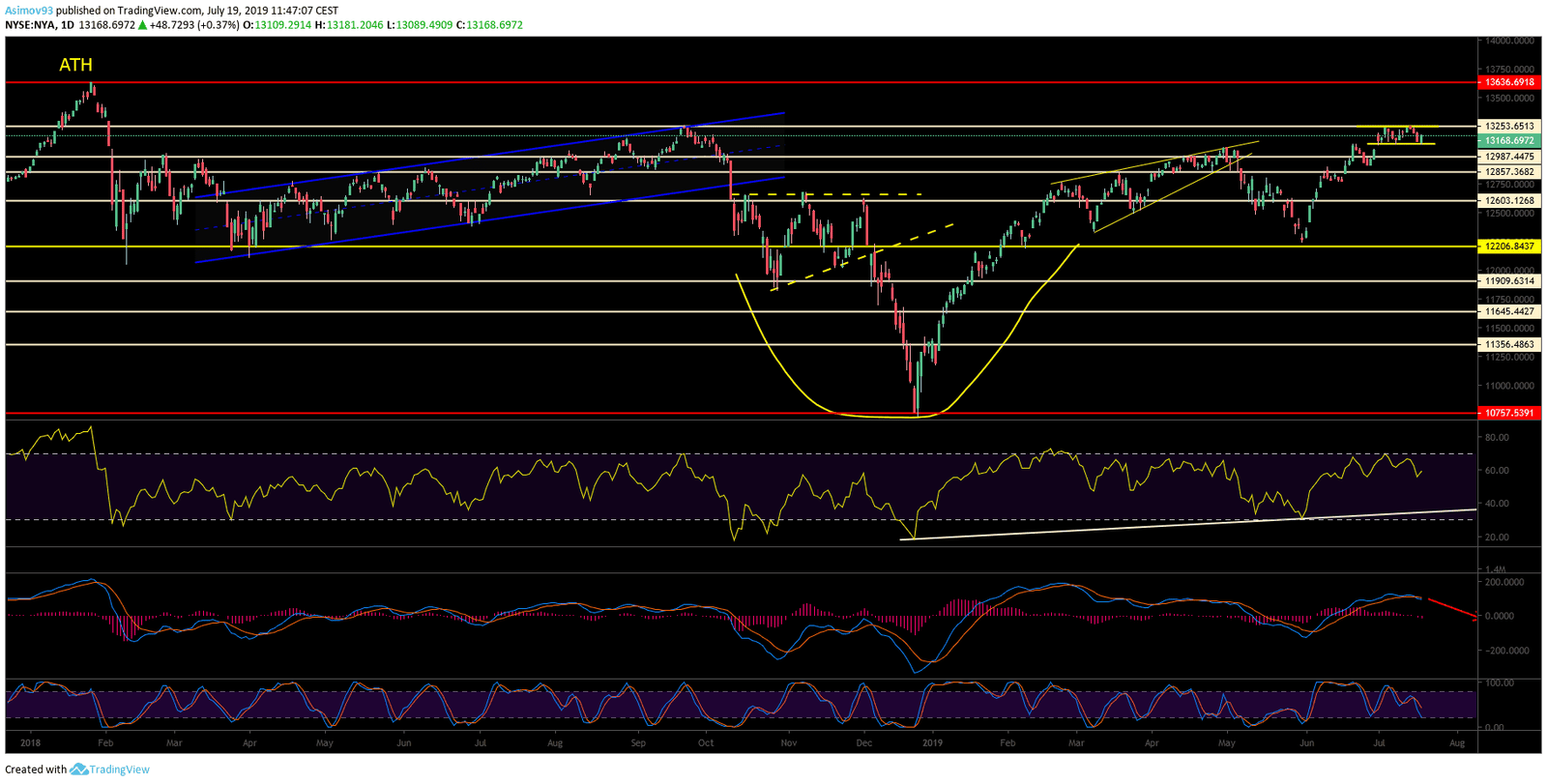Select the 12603.1268 horizontal level label
The image size is (1547, 784).
(1509, 201)
